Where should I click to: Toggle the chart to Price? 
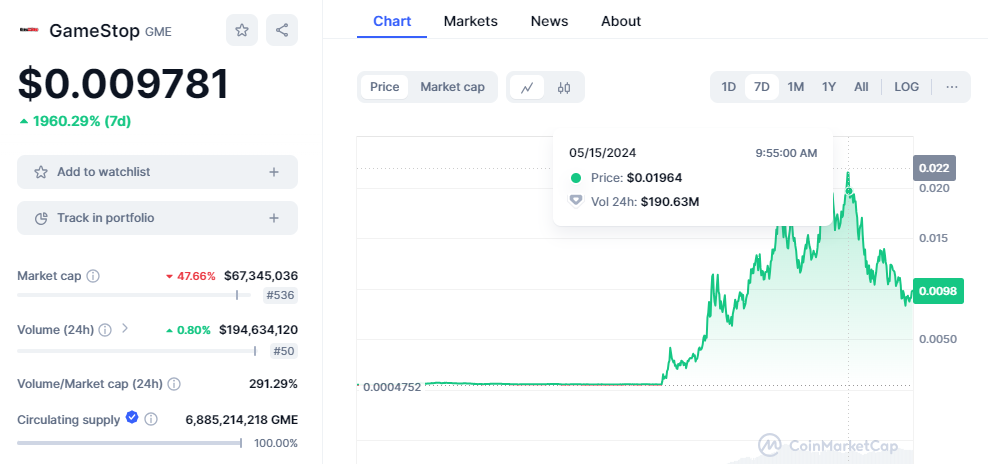point(384,87)
